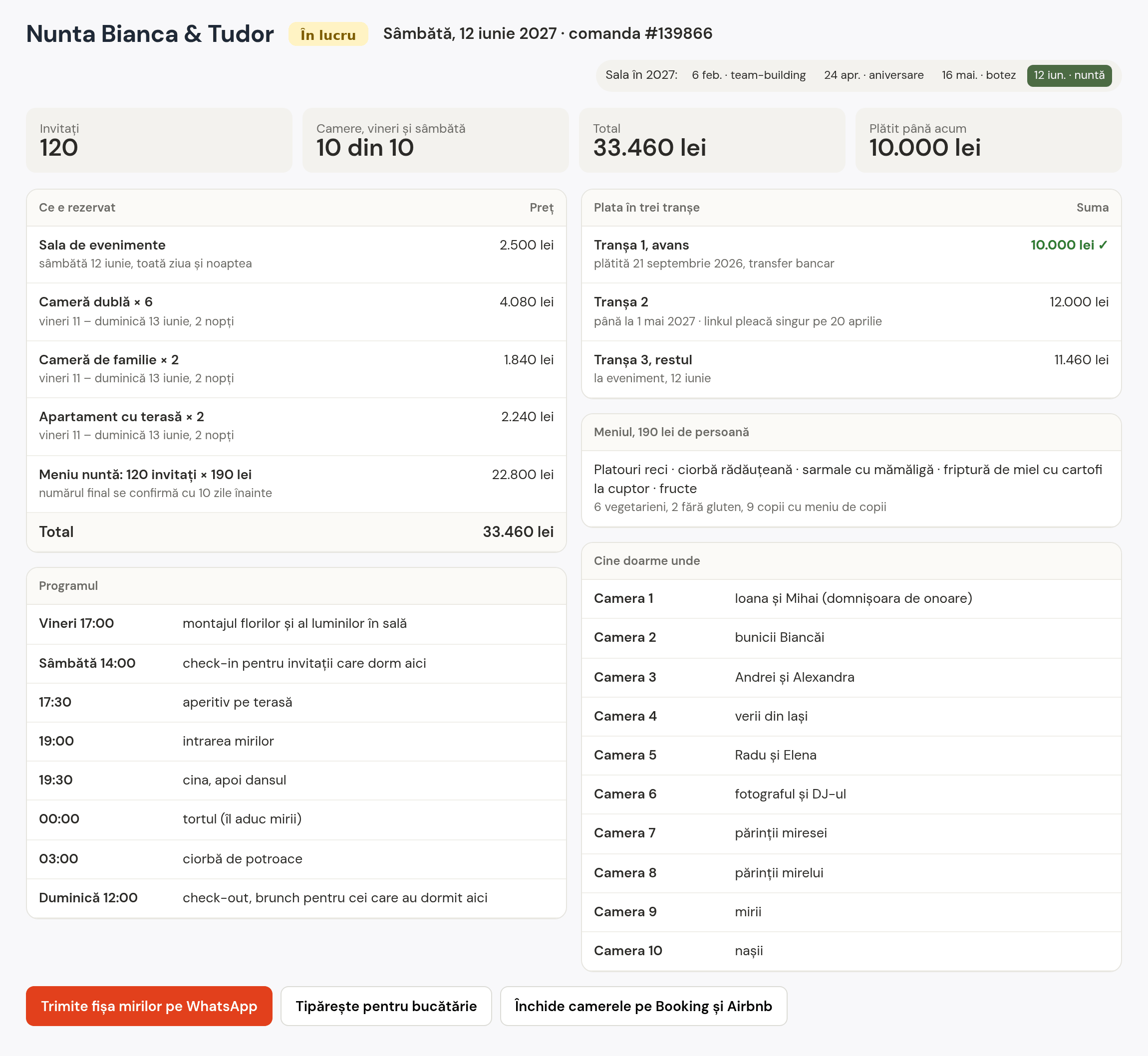Click the paid 10.000 lei checkmark amount
The height and width of the screenshot is (1056, 1148).
click(1069, 245)
